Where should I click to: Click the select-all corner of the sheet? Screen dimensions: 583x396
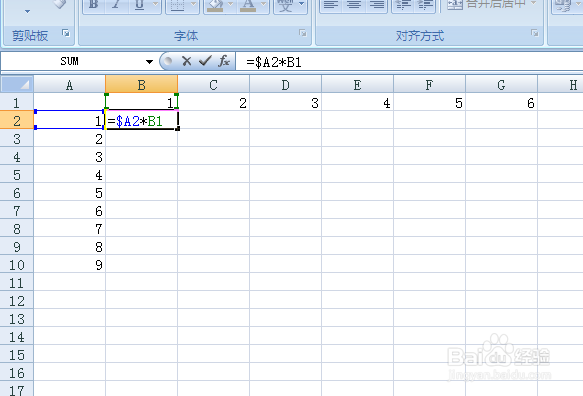[17, 84]
